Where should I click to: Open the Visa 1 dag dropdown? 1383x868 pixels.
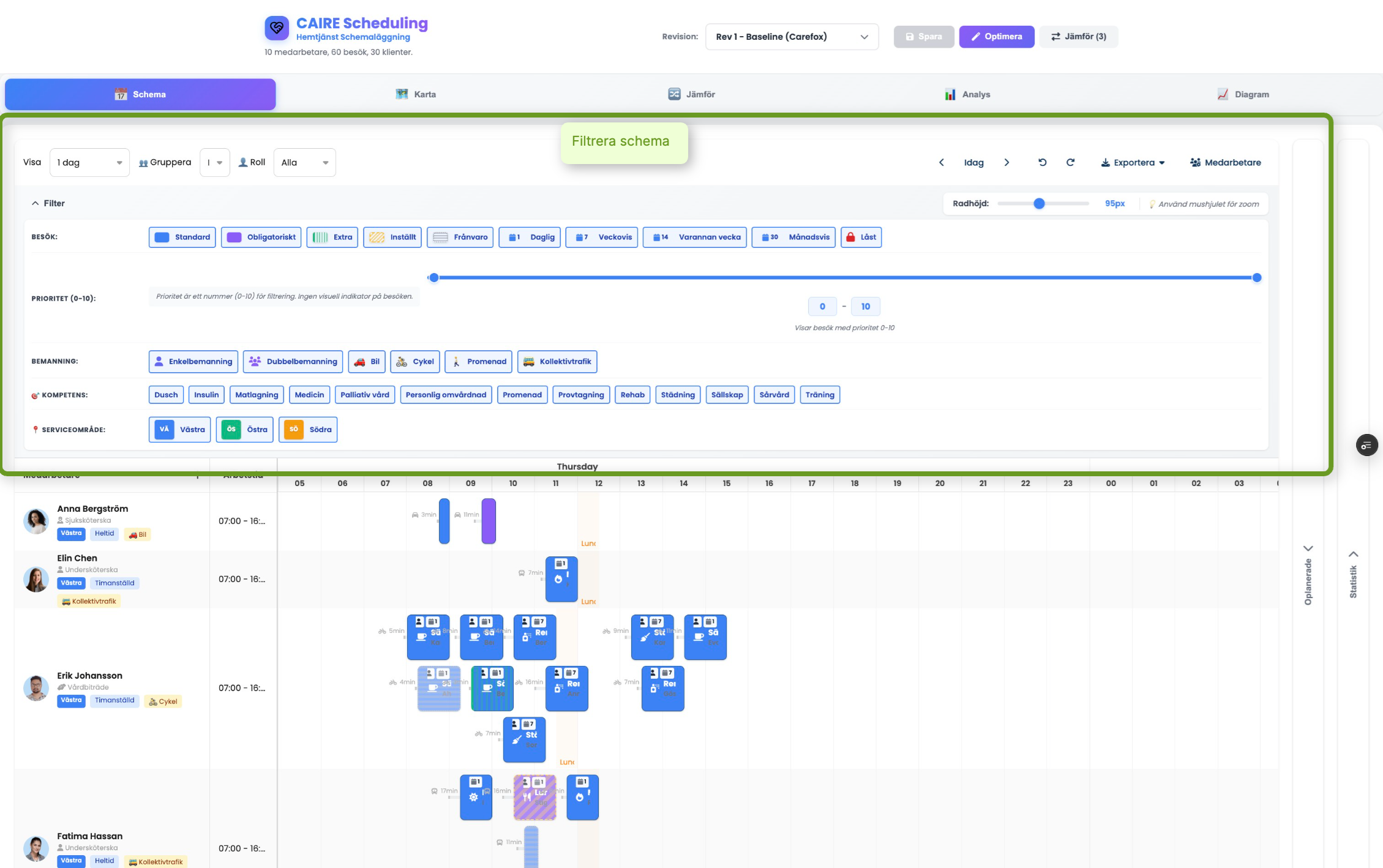[89, 162]
